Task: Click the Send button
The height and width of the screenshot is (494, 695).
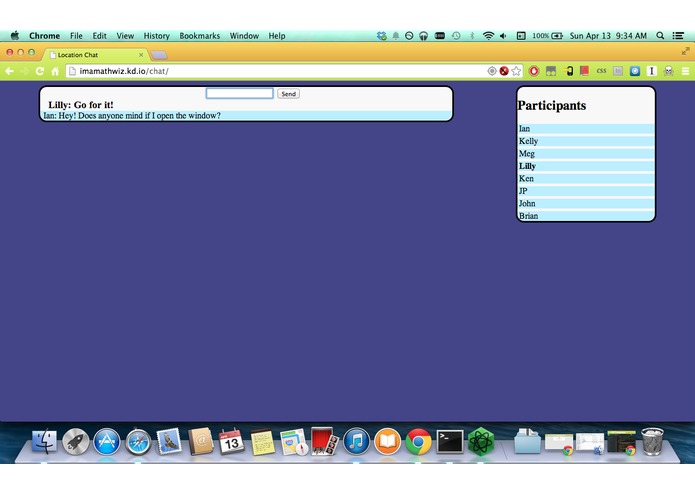Action: coord(289,94)
